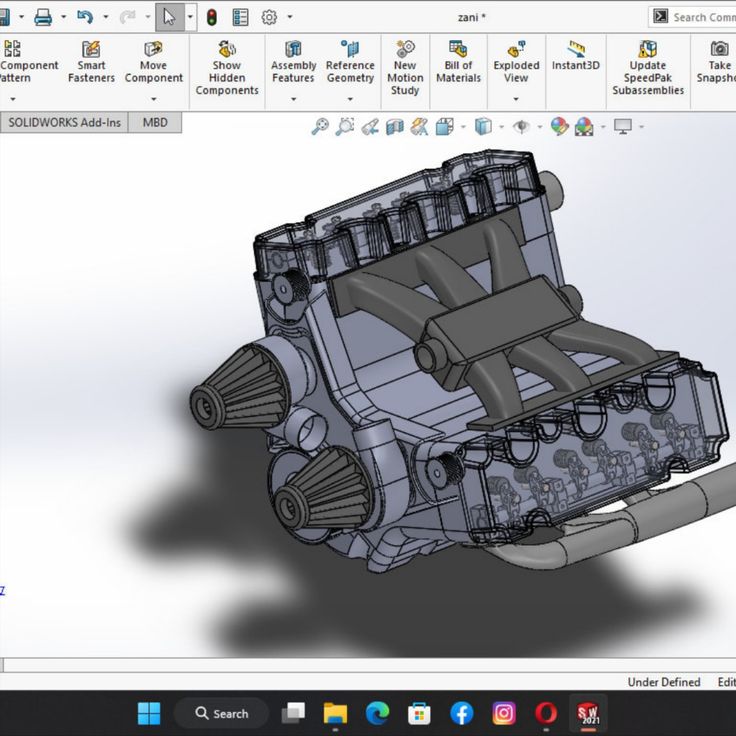The width and height of the screenshot is (736, 736).
Task: Start New Motion Study
Action: [x=405, y=68]
